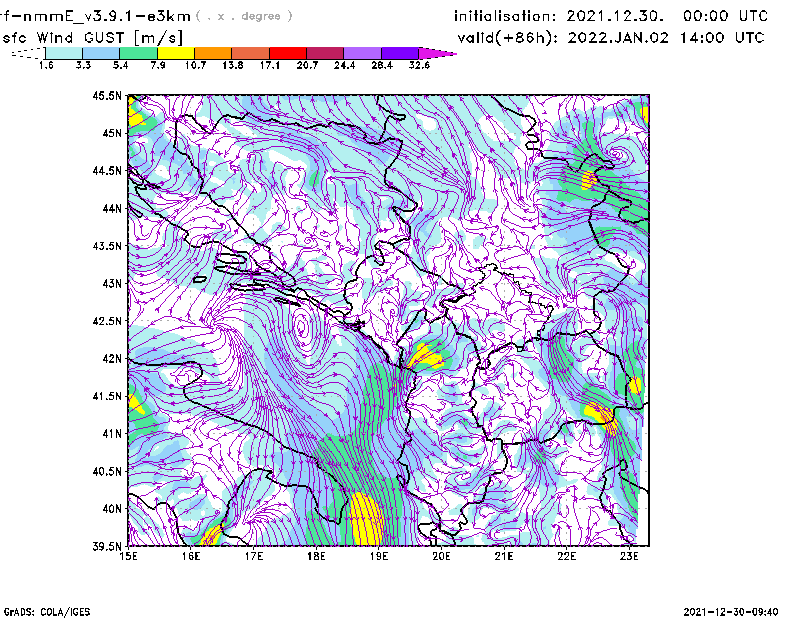Image resolution: width=800 pixels, height=618 pixels.
Task: Click the initialisation date 2021.12.30.
Action: pos(615,16)
